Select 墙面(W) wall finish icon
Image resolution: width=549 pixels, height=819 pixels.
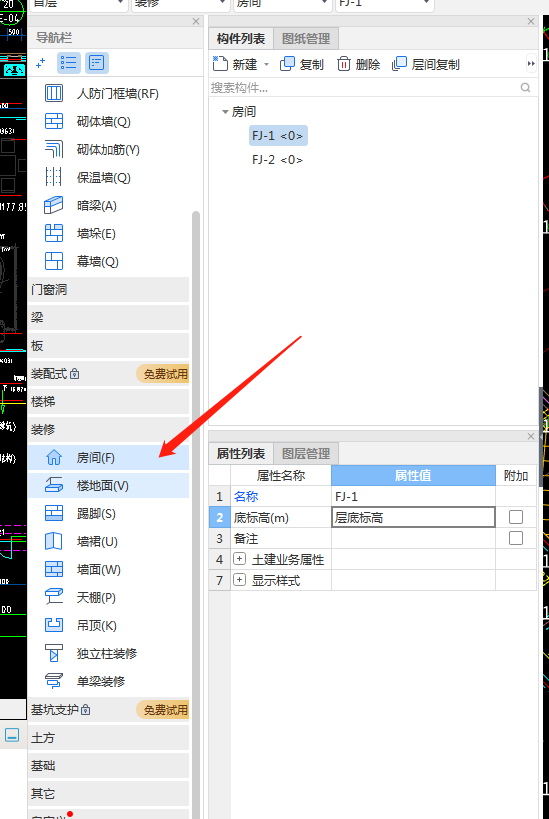click(x=54, y=569)
